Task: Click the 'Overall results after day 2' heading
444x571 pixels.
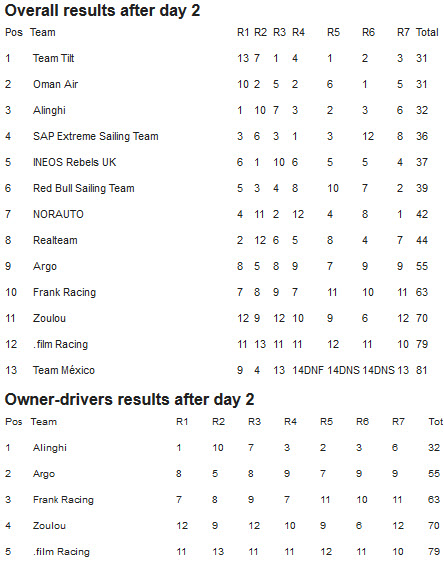Action: (102, 11)
